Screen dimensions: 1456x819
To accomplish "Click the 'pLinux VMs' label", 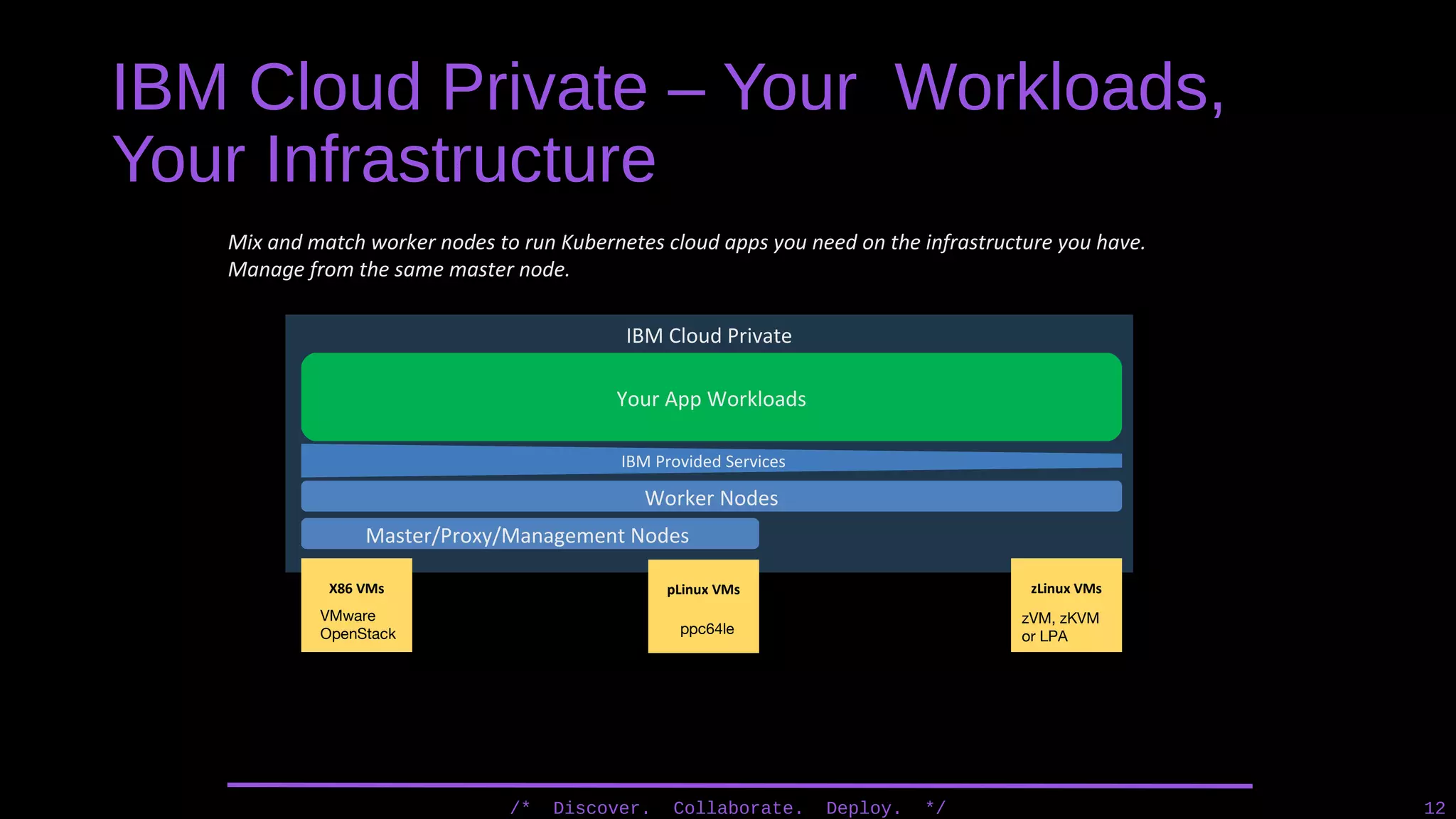I will coord(703,590).
